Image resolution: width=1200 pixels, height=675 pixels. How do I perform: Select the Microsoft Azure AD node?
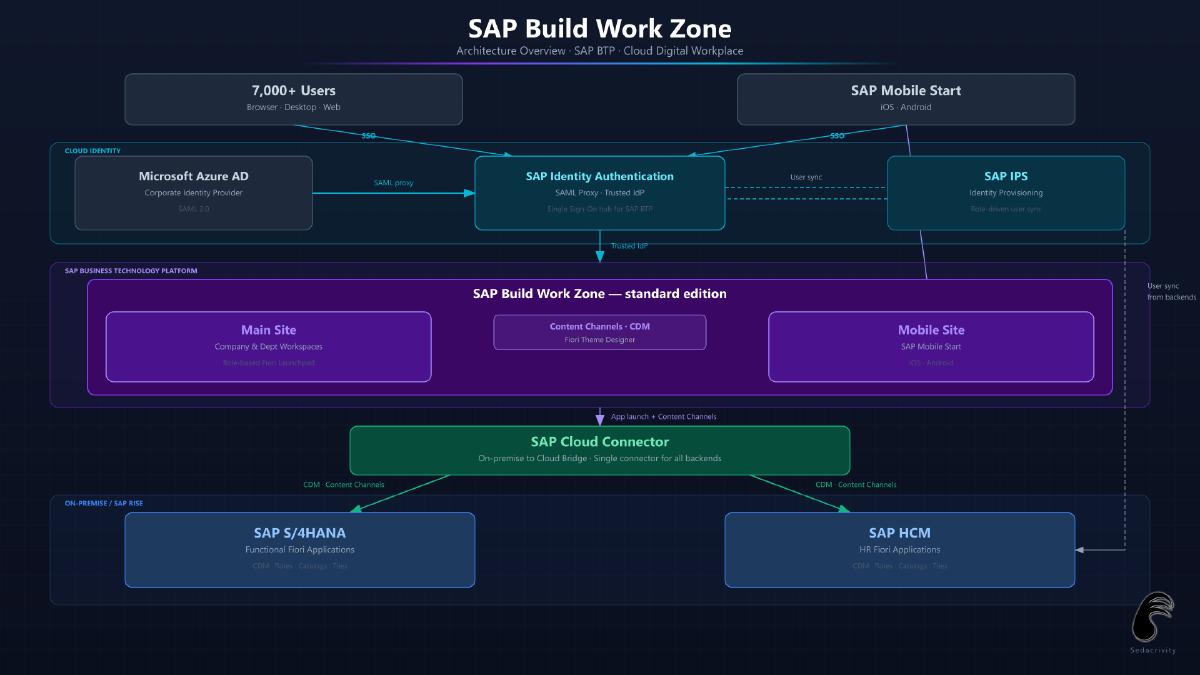tap(193, 192)
